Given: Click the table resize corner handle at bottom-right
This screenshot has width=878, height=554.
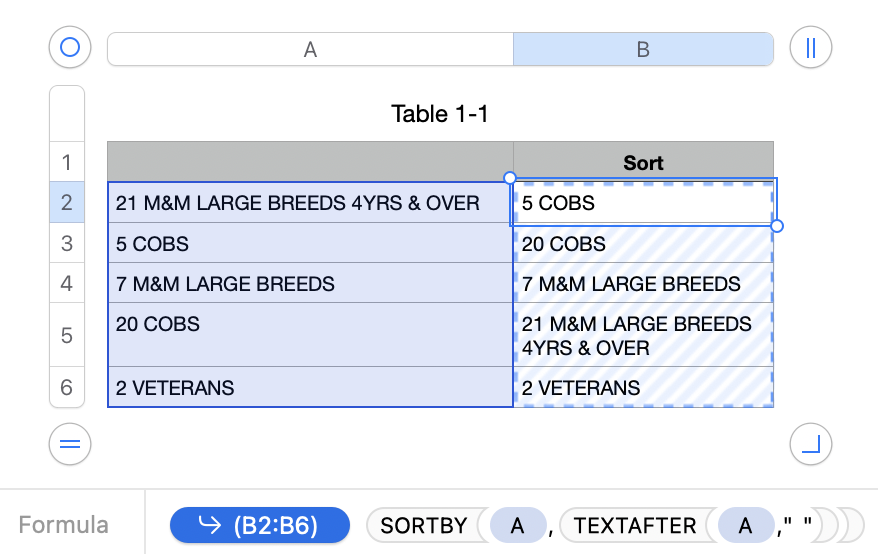Looking at the screenshot, I should tap(810, 445).
